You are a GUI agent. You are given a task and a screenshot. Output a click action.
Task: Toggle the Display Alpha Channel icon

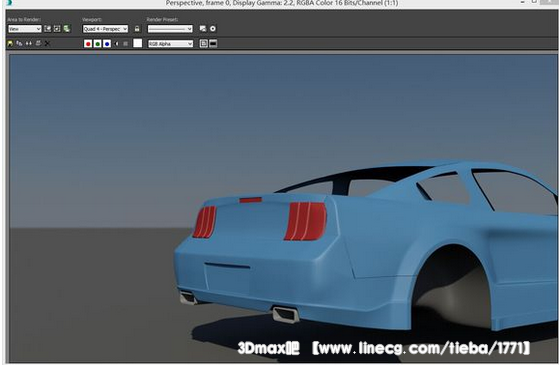tap(117, 44)
